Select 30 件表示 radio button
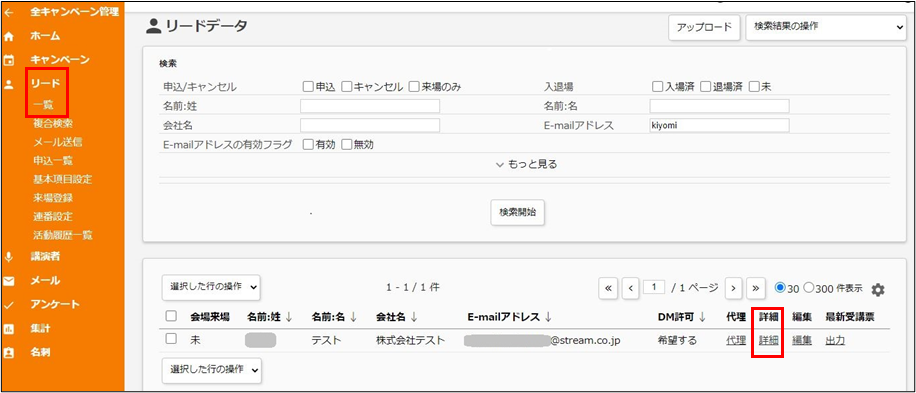Image resolution: width=916 pixels, height=393 pixels. pos(779,287)
